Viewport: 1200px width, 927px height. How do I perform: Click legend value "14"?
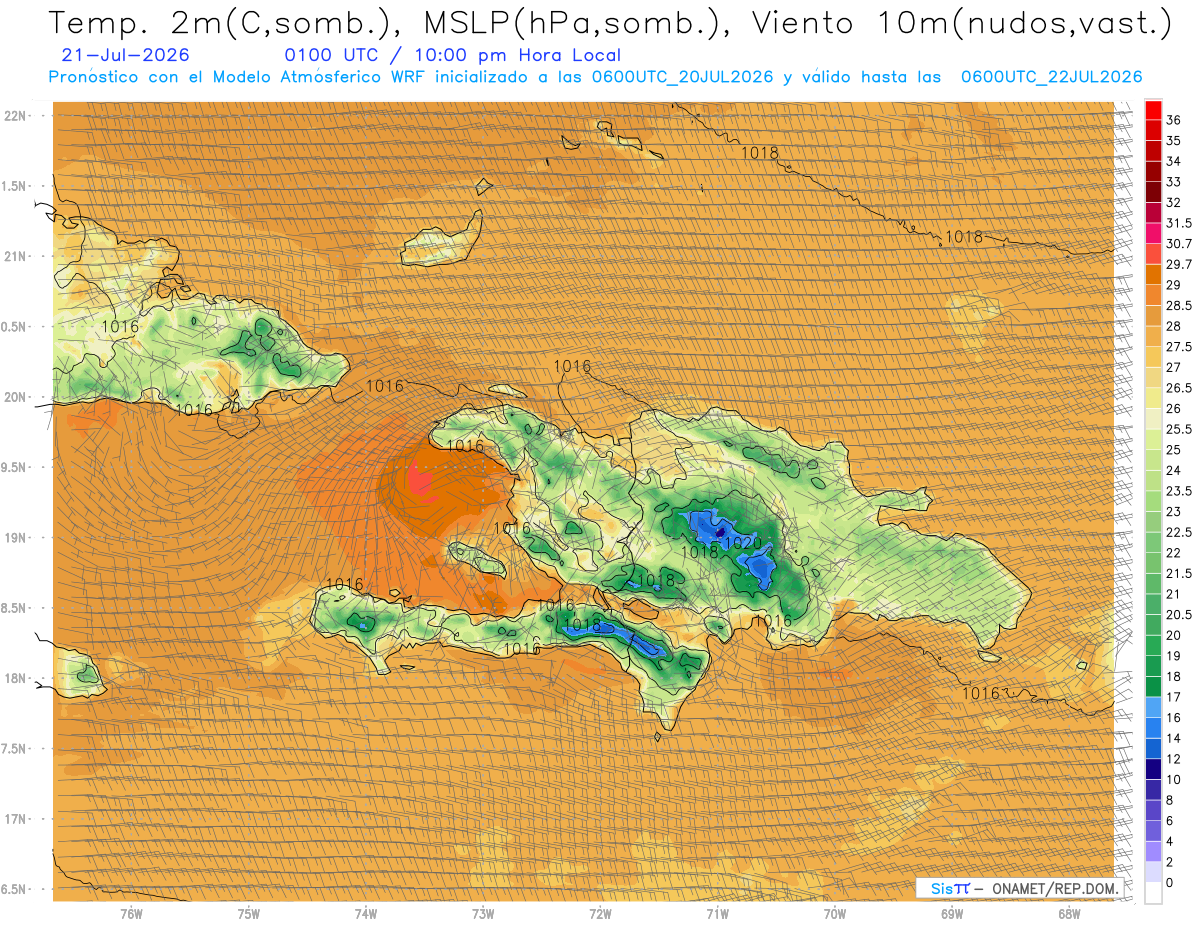[x=1174, y=738]
